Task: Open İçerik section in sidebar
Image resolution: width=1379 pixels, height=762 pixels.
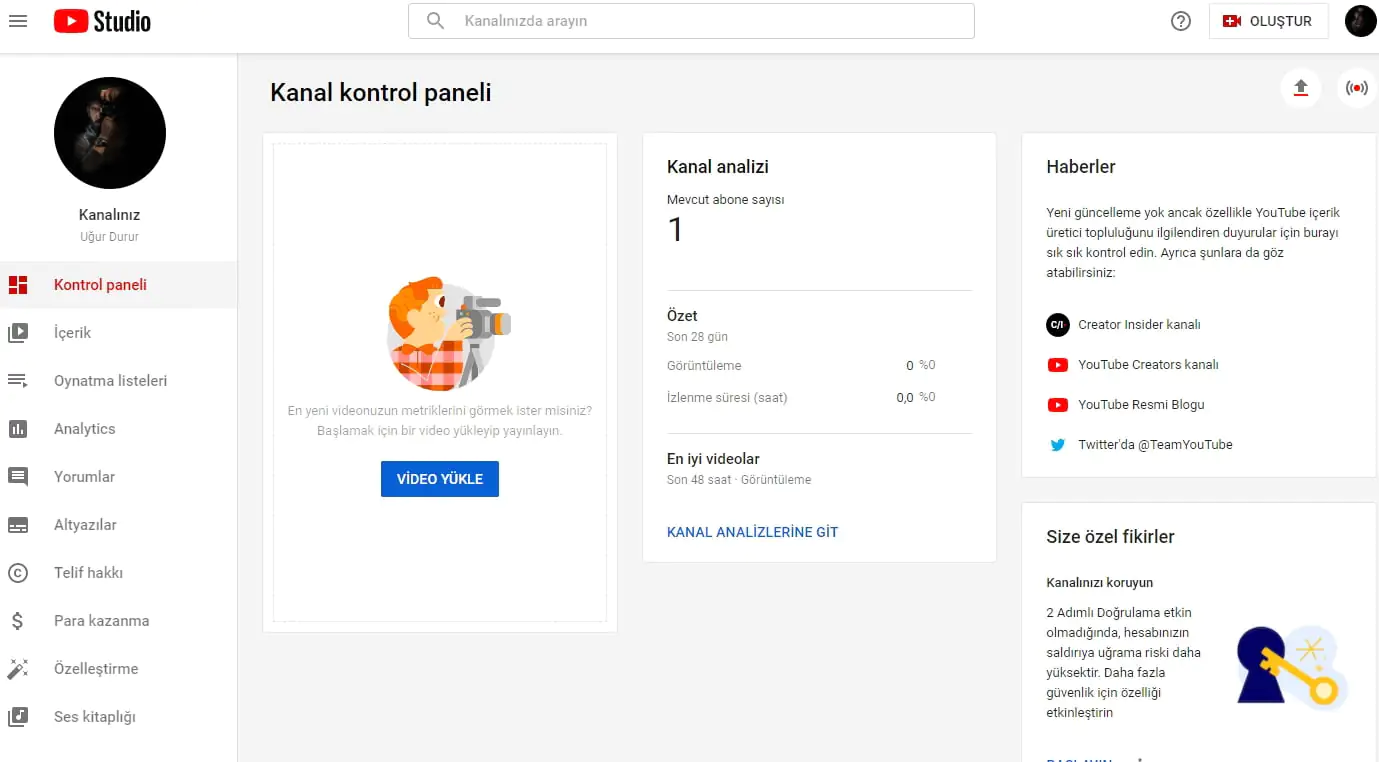Action: 72,333
